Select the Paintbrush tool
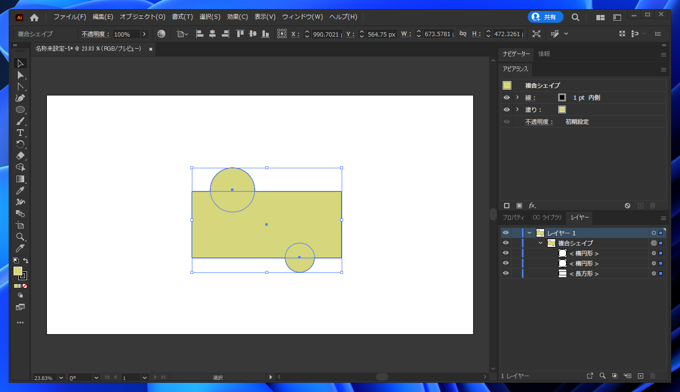 [20, 121]
